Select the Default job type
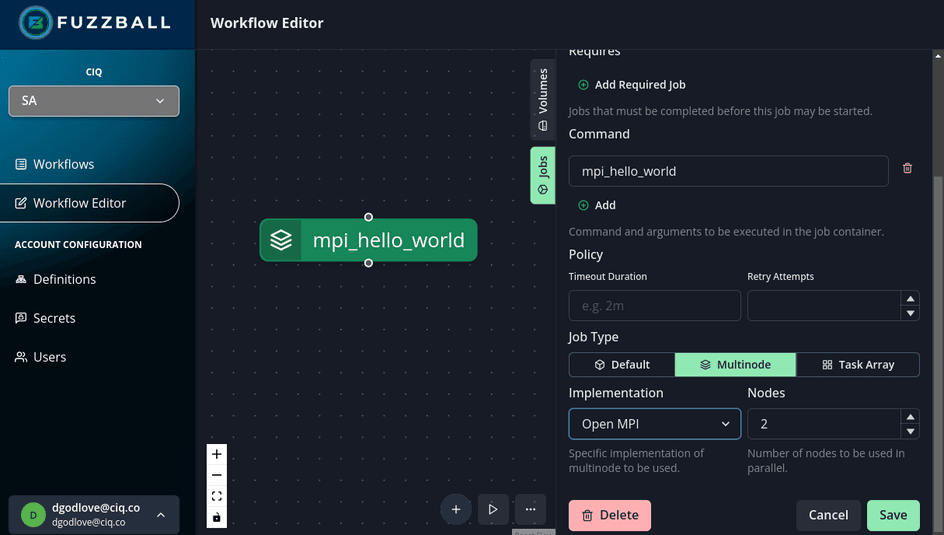The height and width of the screenshot is (535, 944). click(x=622, y=365)
